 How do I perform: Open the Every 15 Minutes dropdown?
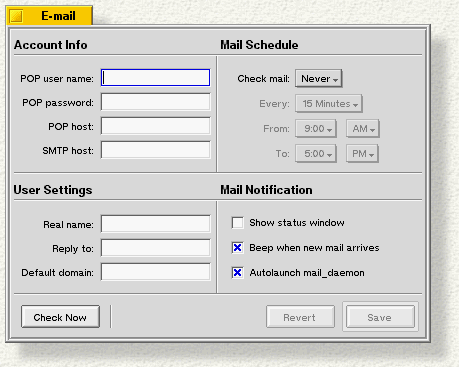[329, 104]
